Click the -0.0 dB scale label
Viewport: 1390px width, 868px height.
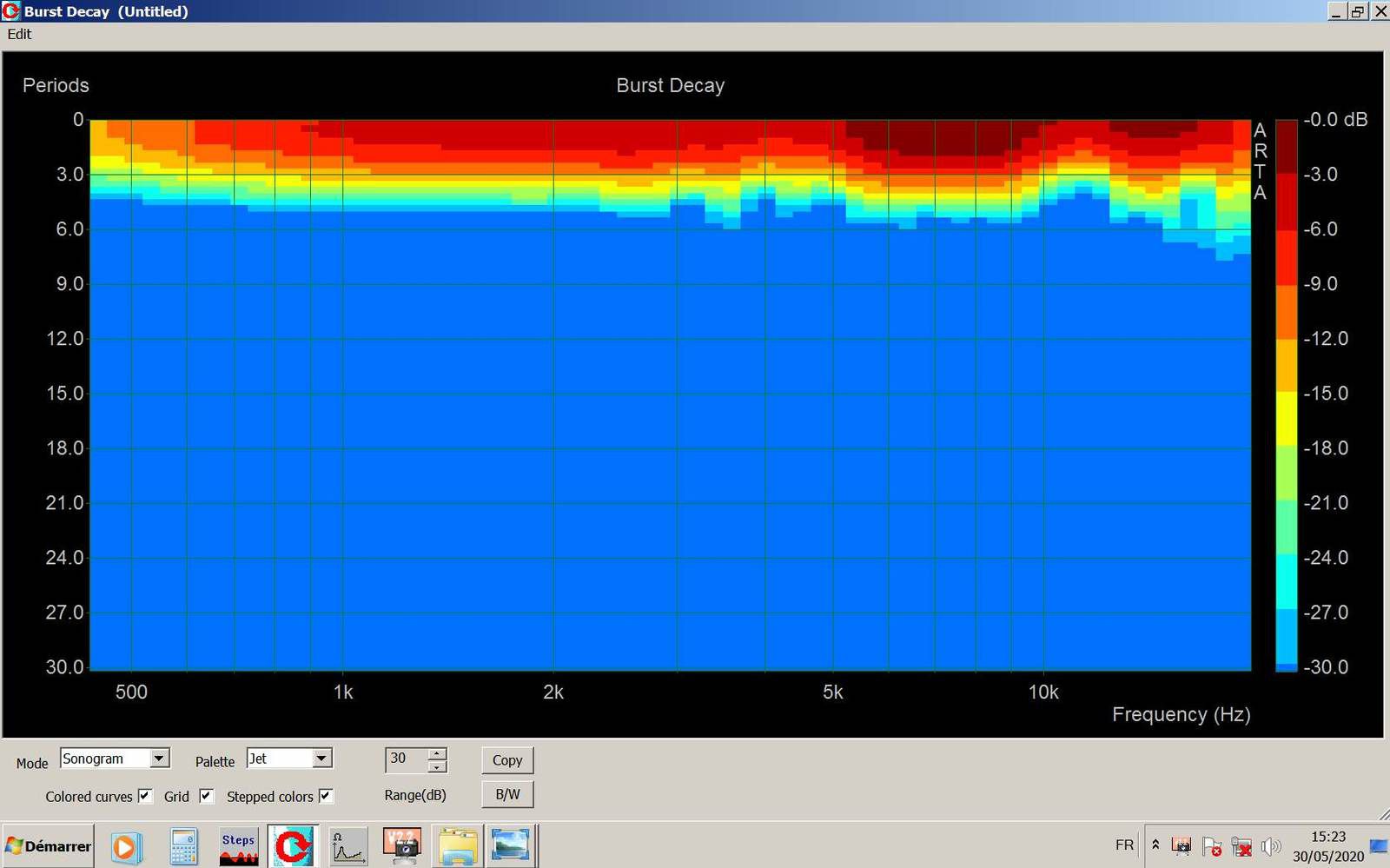[1335, 120]
